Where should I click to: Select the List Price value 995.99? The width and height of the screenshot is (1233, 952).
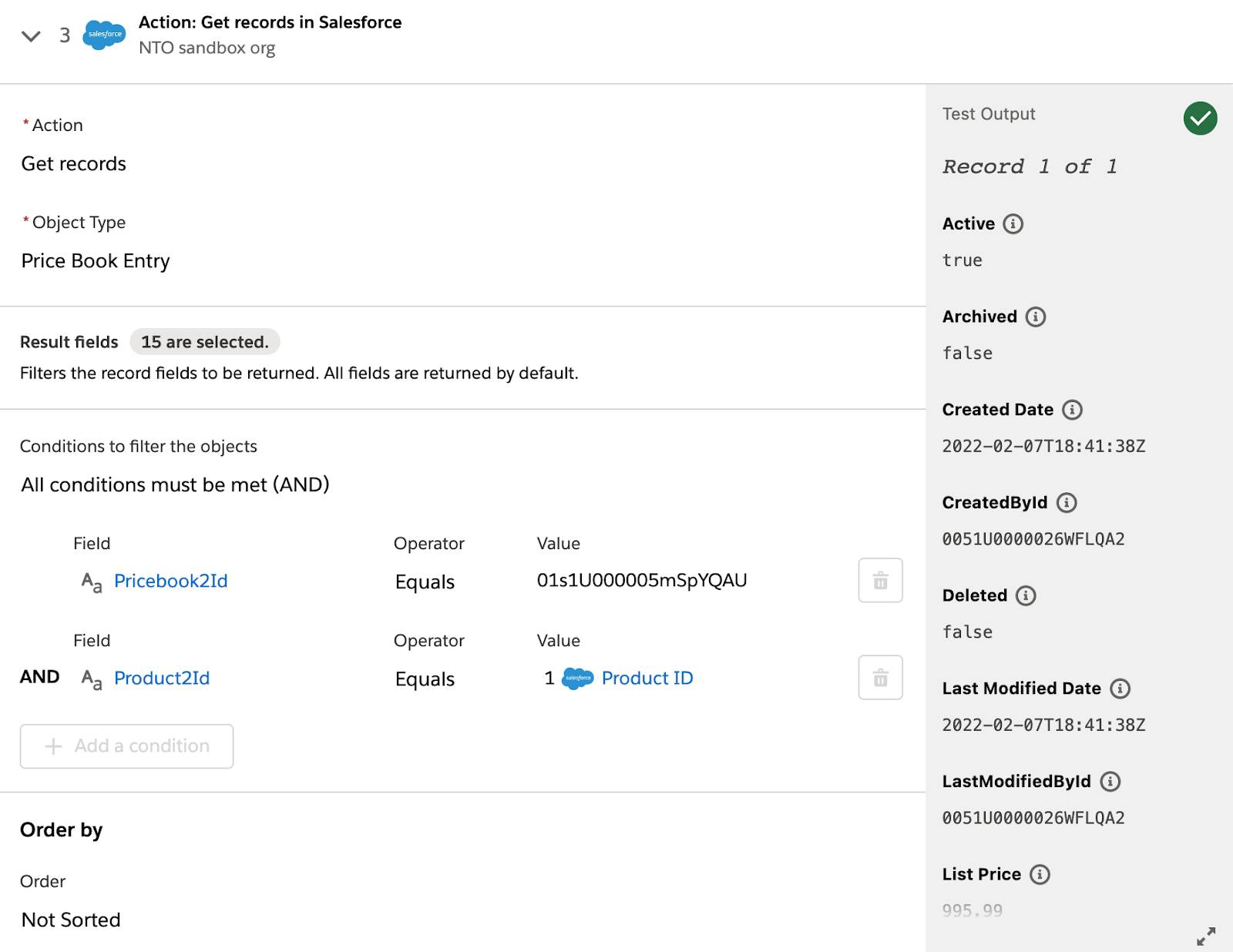tap(972, 910)
